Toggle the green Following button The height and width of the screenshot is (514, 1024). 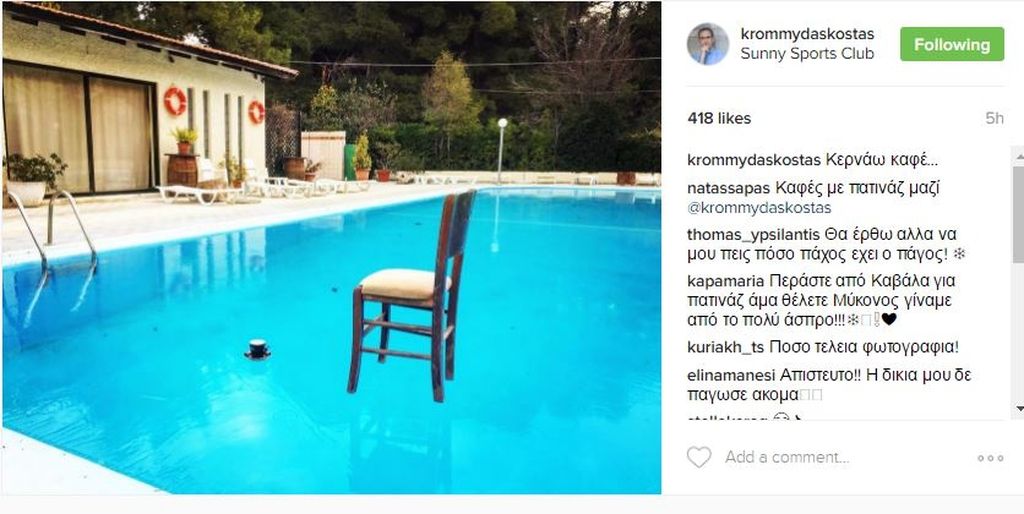[x=951, y=44]
